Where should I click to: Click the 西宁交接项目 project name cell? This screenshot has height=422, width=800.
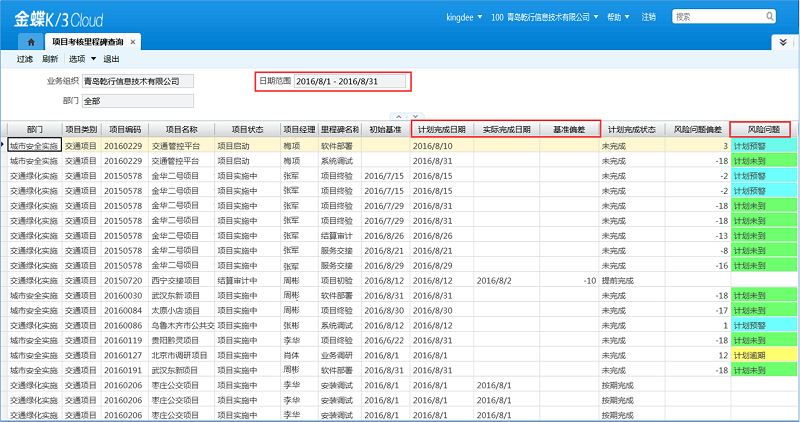(182, 281)
